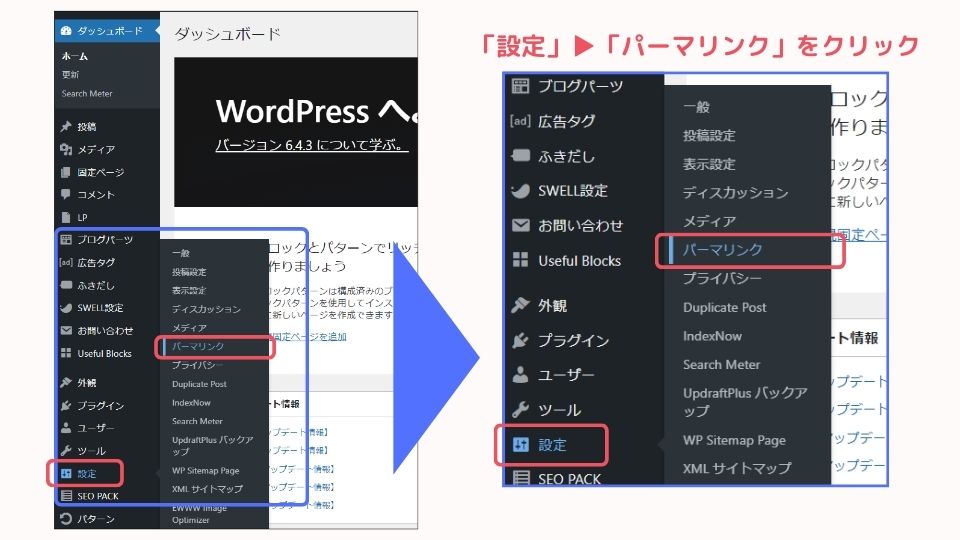Select ディスカッション in the enlarged settings submenu
The image size is (960, 540).
735,192
